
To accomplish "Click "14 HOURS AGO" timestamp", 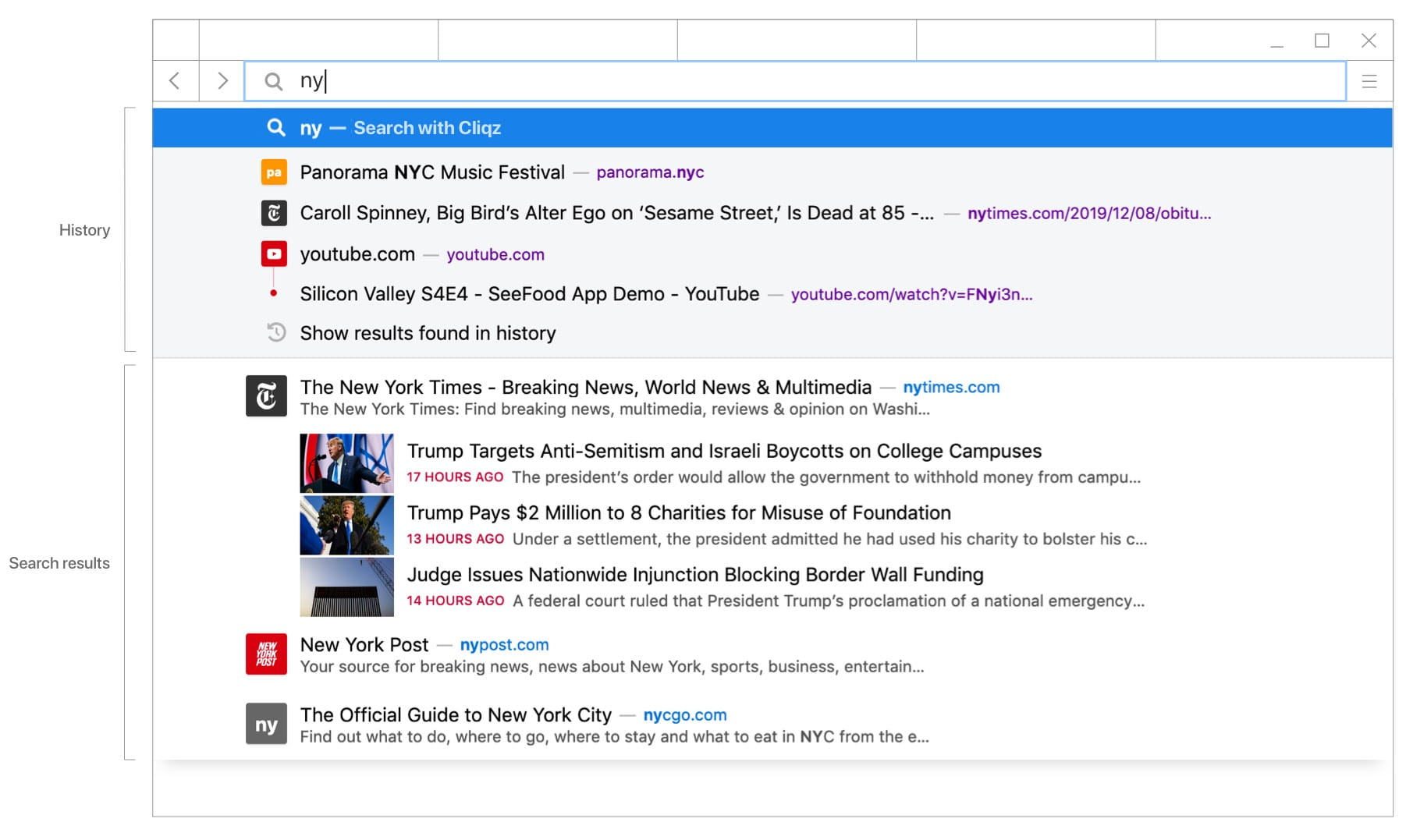I will click(x=455, y=601).
